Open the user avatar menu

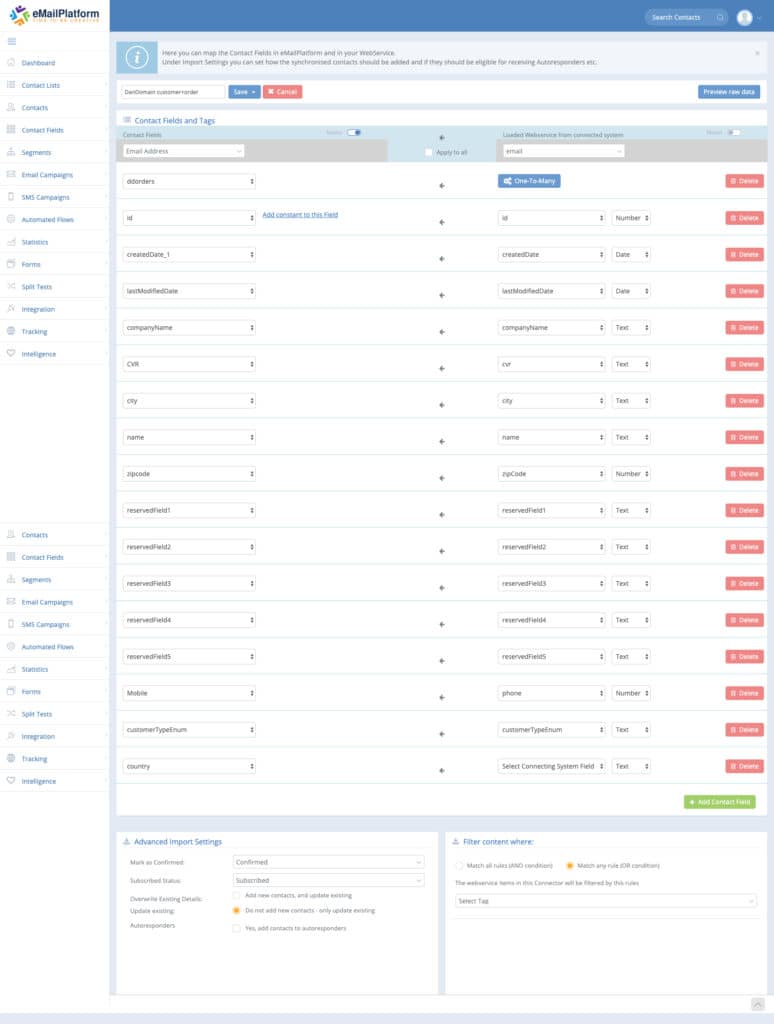click(x=745, y=18)
